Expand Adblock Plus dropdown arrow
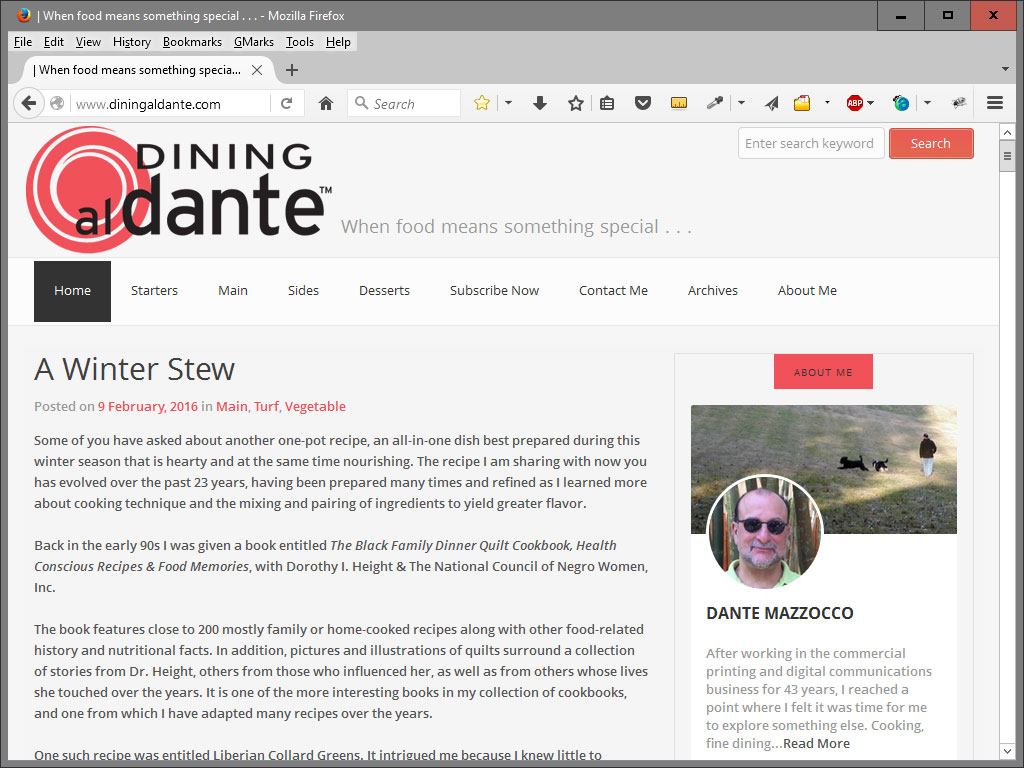 point(871,103)
